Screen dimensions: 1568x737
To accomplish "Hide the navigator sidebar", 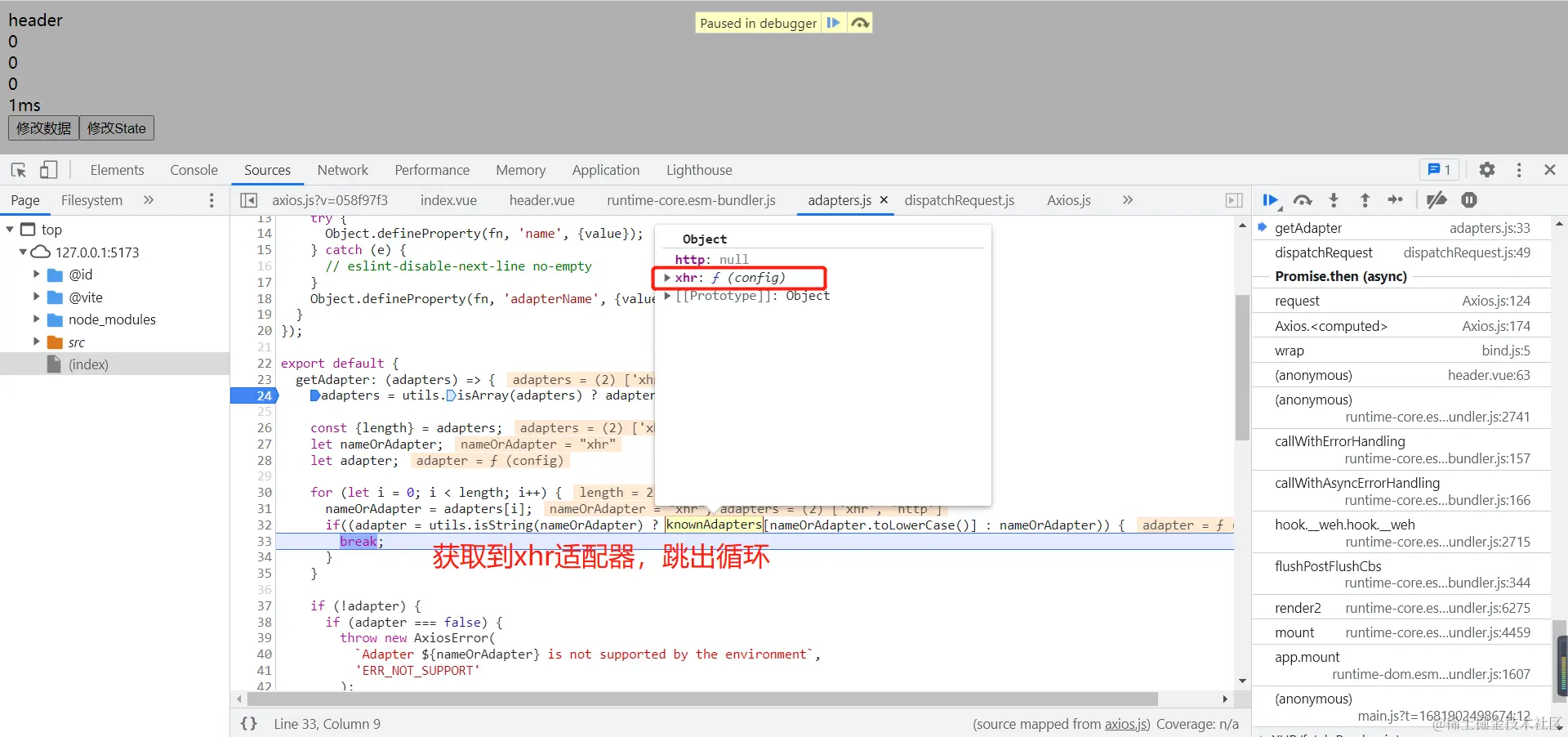I will pyautogui.click(x=249, y=200).
